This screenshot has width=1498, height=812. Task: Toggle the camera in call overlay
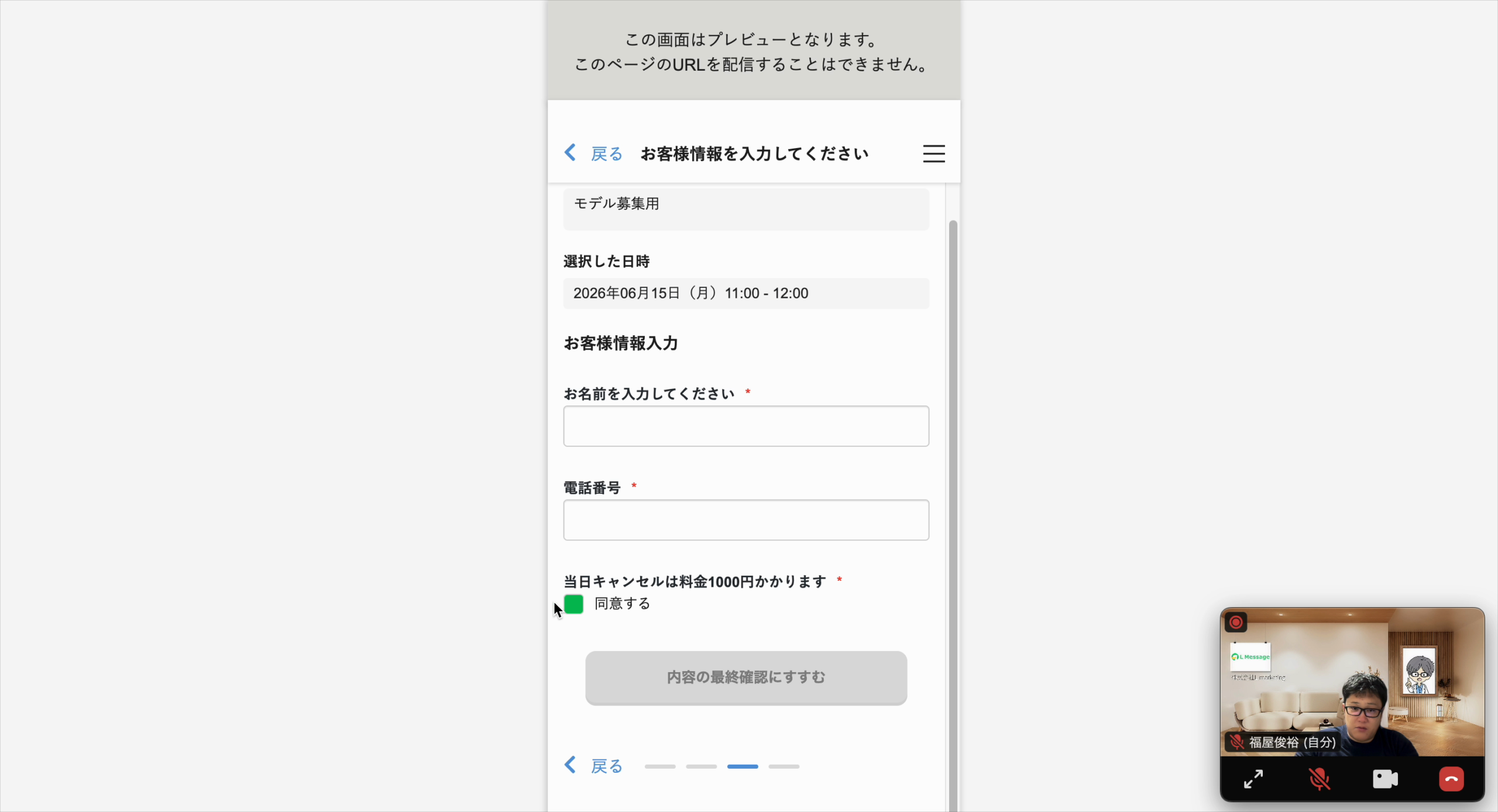(1385, 779)
